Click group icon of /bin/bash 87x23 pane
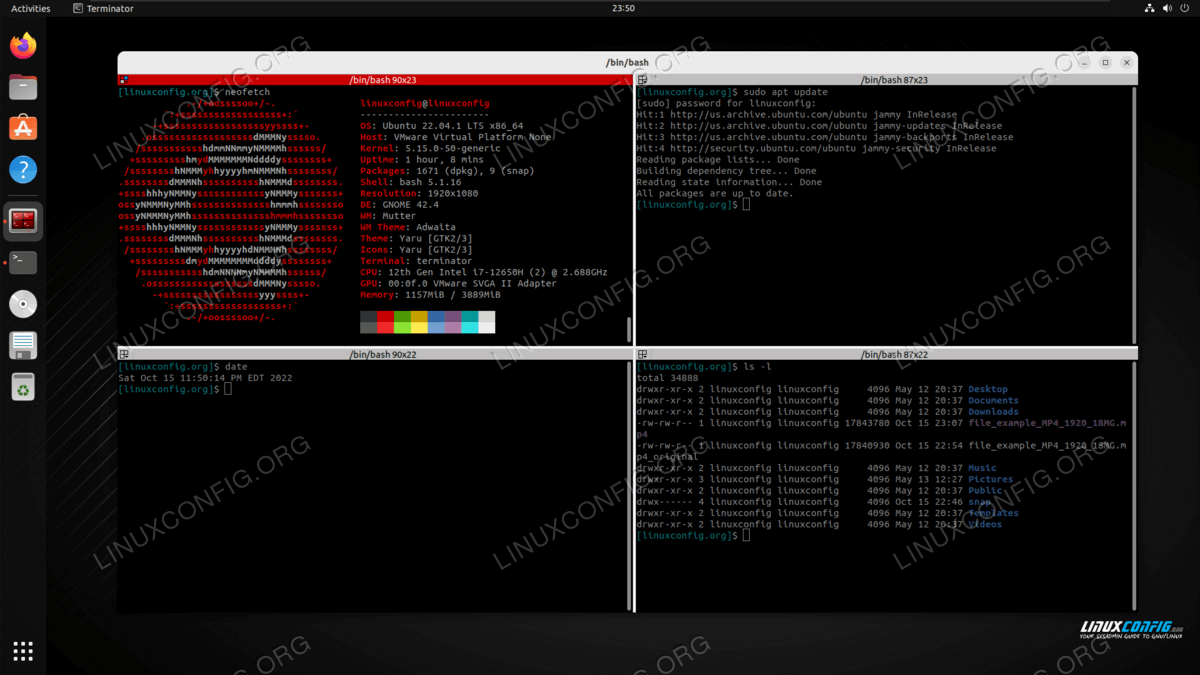 [x=643, y=80]
